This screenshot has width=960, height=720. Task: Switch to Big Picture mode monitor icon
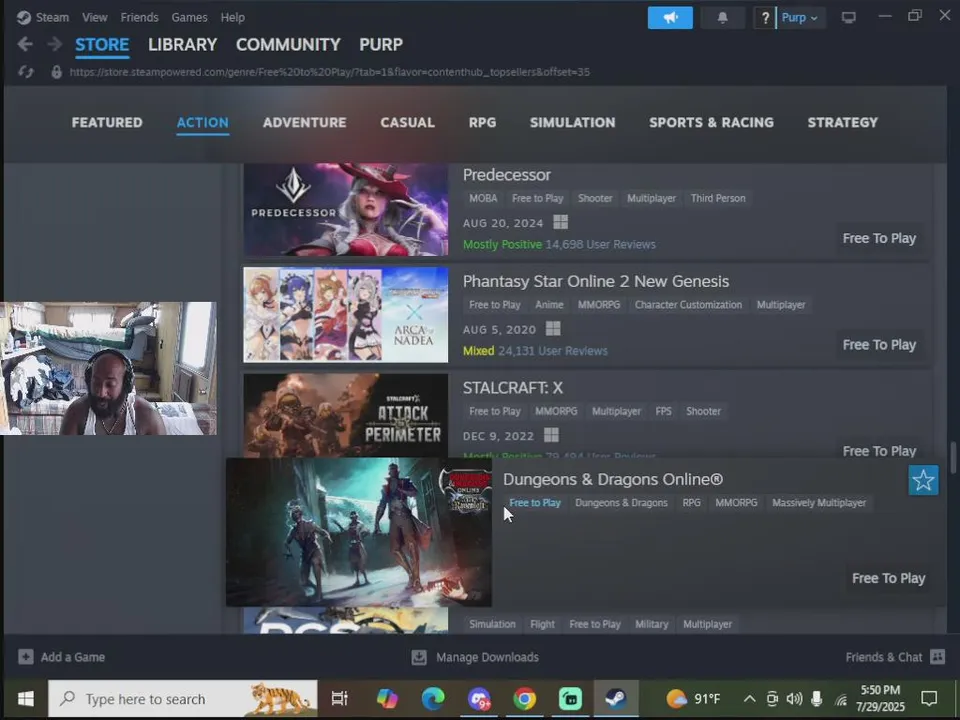point(849,18)
